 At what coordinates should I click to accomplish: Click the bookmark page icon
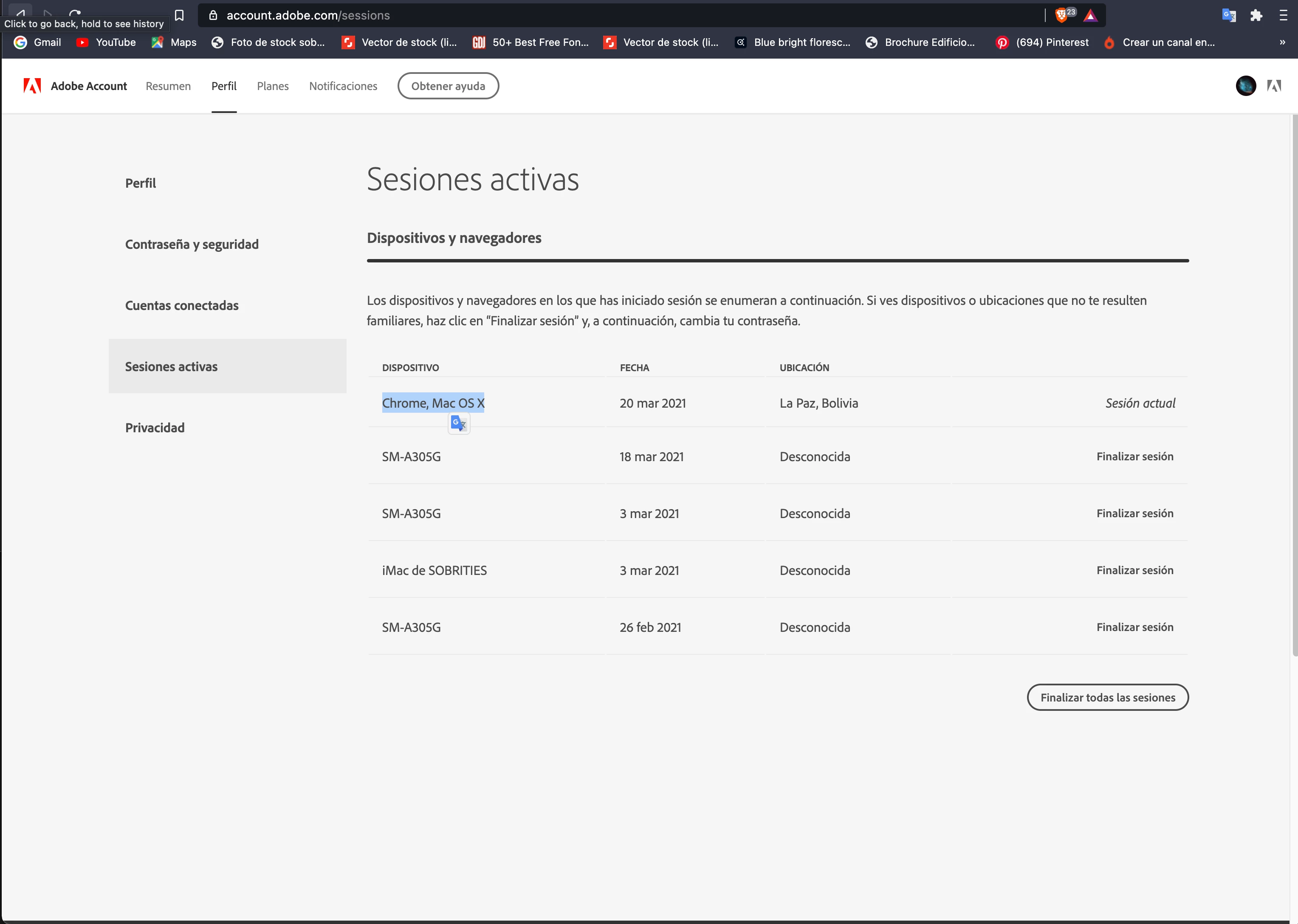179,15
